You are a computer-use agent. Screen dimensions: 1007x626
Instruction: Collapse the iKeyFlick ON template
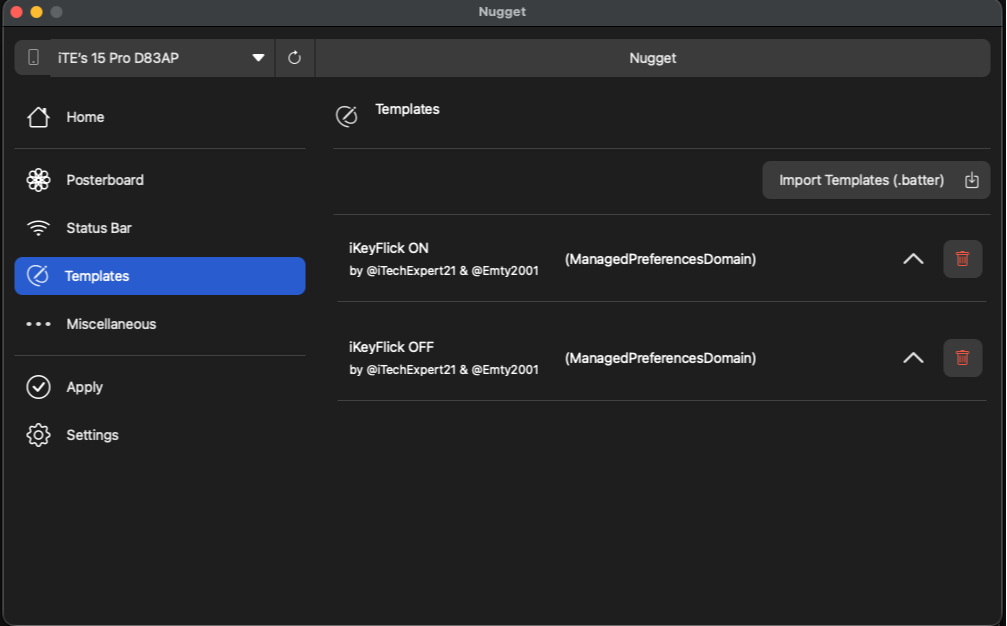click(913, 259)
